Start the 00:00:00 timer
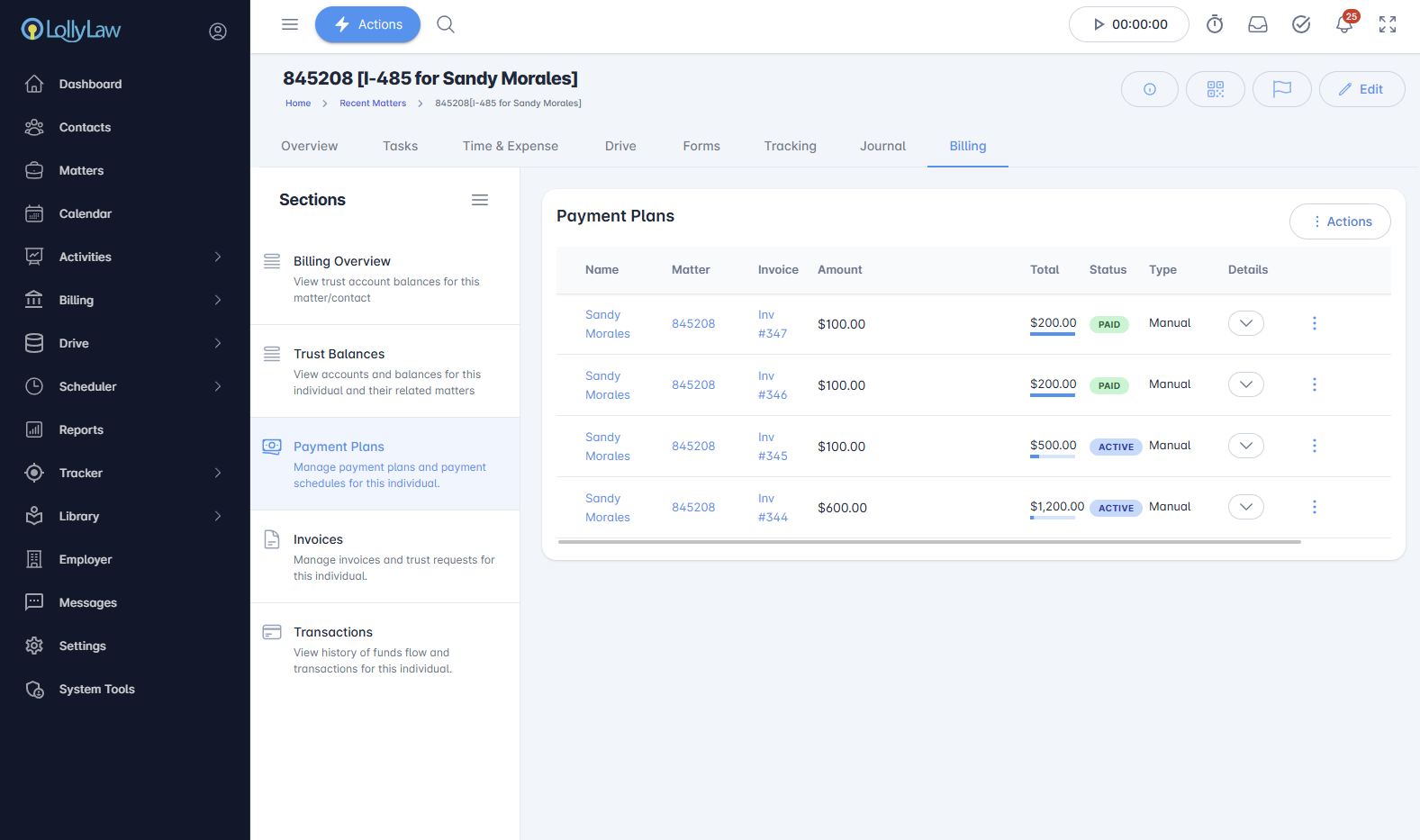This screenshot has width=1420, height=840. click(x=1128, y=24)
